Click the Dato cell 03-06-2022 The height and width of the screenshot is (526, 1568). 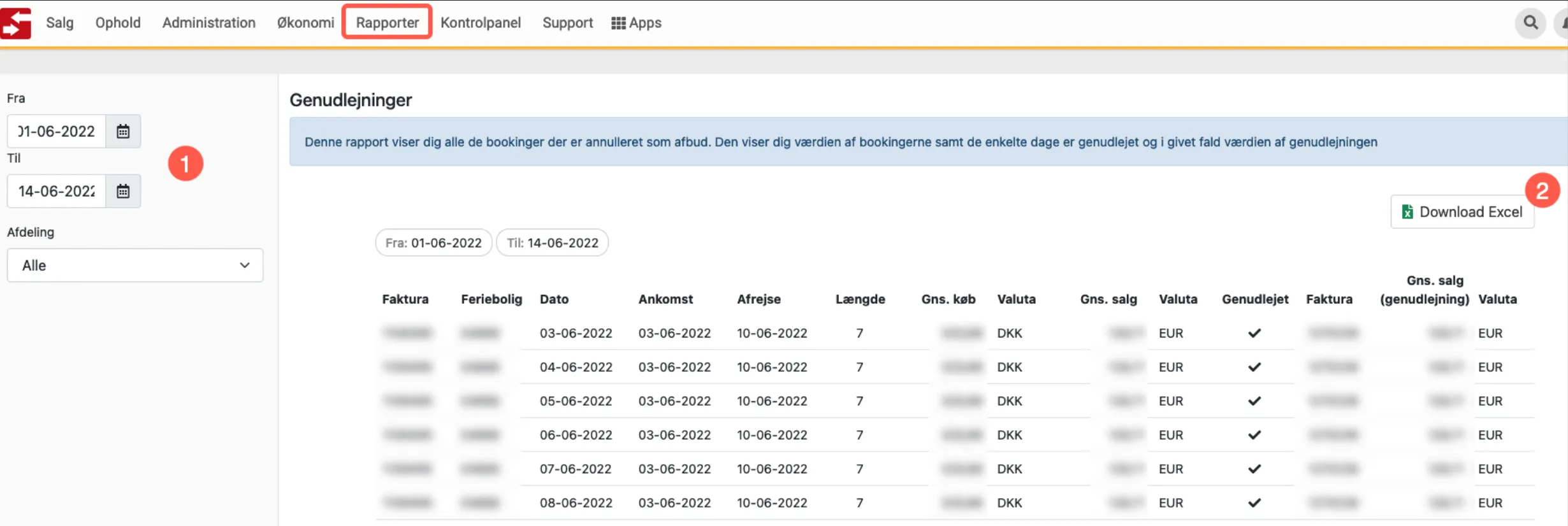click(x=576, y=333)
